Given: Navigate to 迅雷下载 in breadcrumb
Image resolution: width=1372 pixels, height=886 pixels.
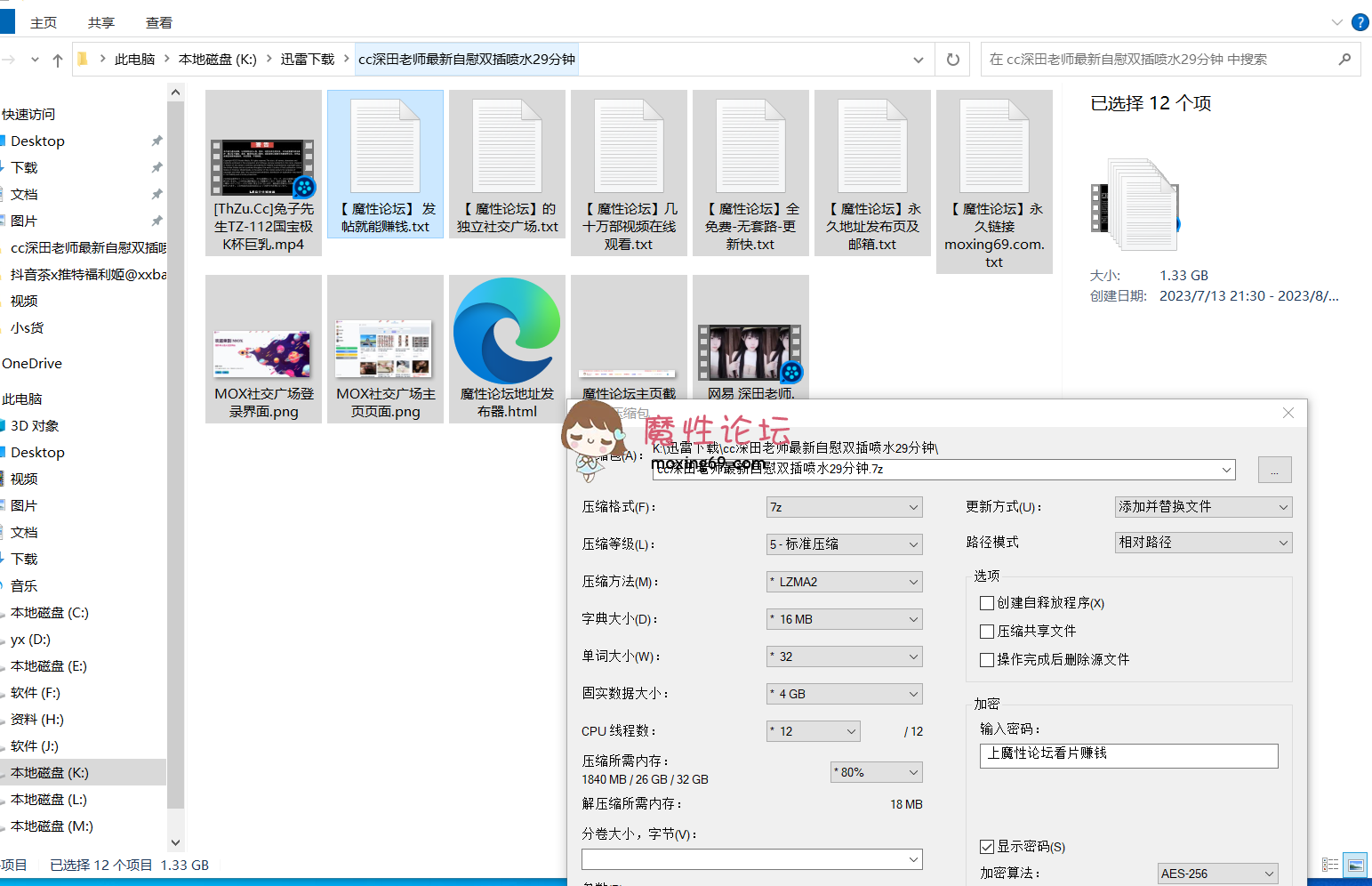Looking at the screenshot, I should coord(308,60).
